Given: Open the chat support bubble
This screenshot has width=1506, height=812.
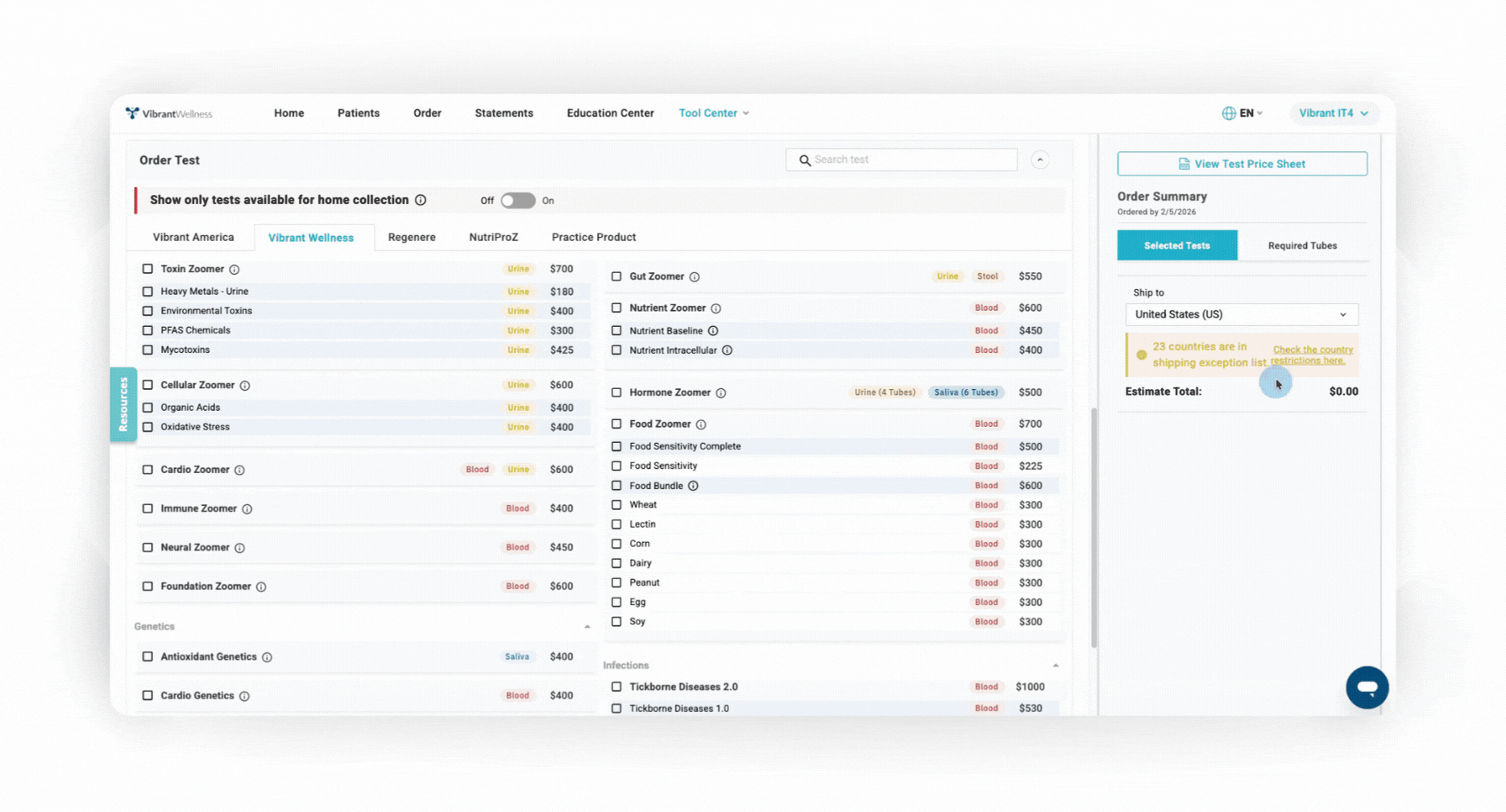Looking at the screenshot, I should tap(1367, 687).
